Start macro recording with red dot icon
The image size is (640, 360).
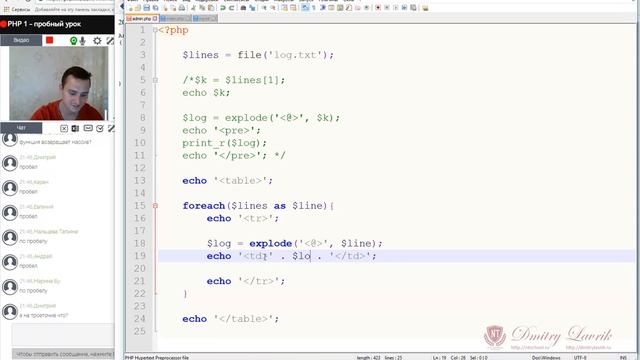pos(378,8)
